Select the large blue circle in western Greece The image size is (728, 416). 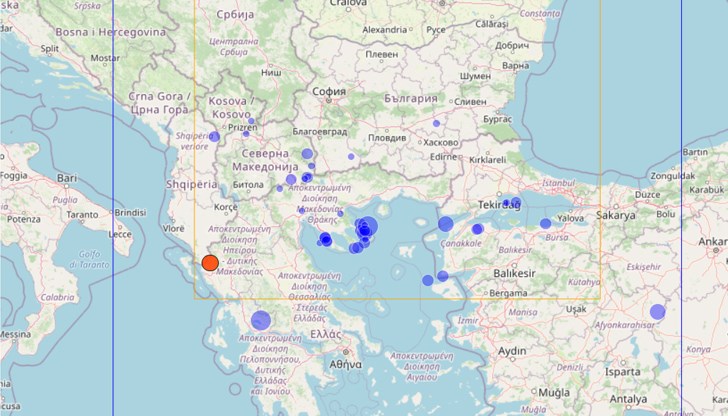(x=261, y=320)
